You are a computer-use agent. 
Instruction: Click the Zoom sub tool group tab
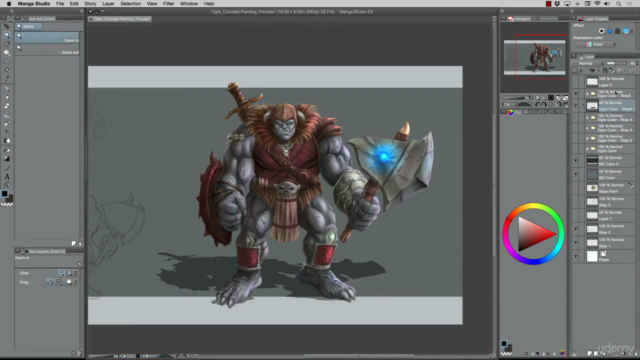tap(29, 27)
